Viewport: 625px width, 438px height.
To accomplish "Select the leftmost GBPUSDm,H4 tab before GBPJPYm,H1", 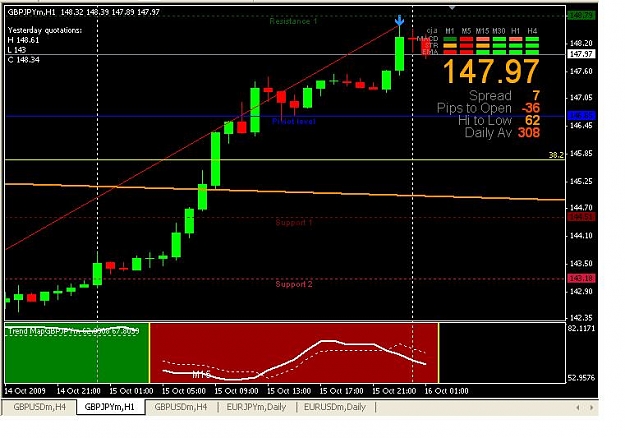I will [39, 407].
